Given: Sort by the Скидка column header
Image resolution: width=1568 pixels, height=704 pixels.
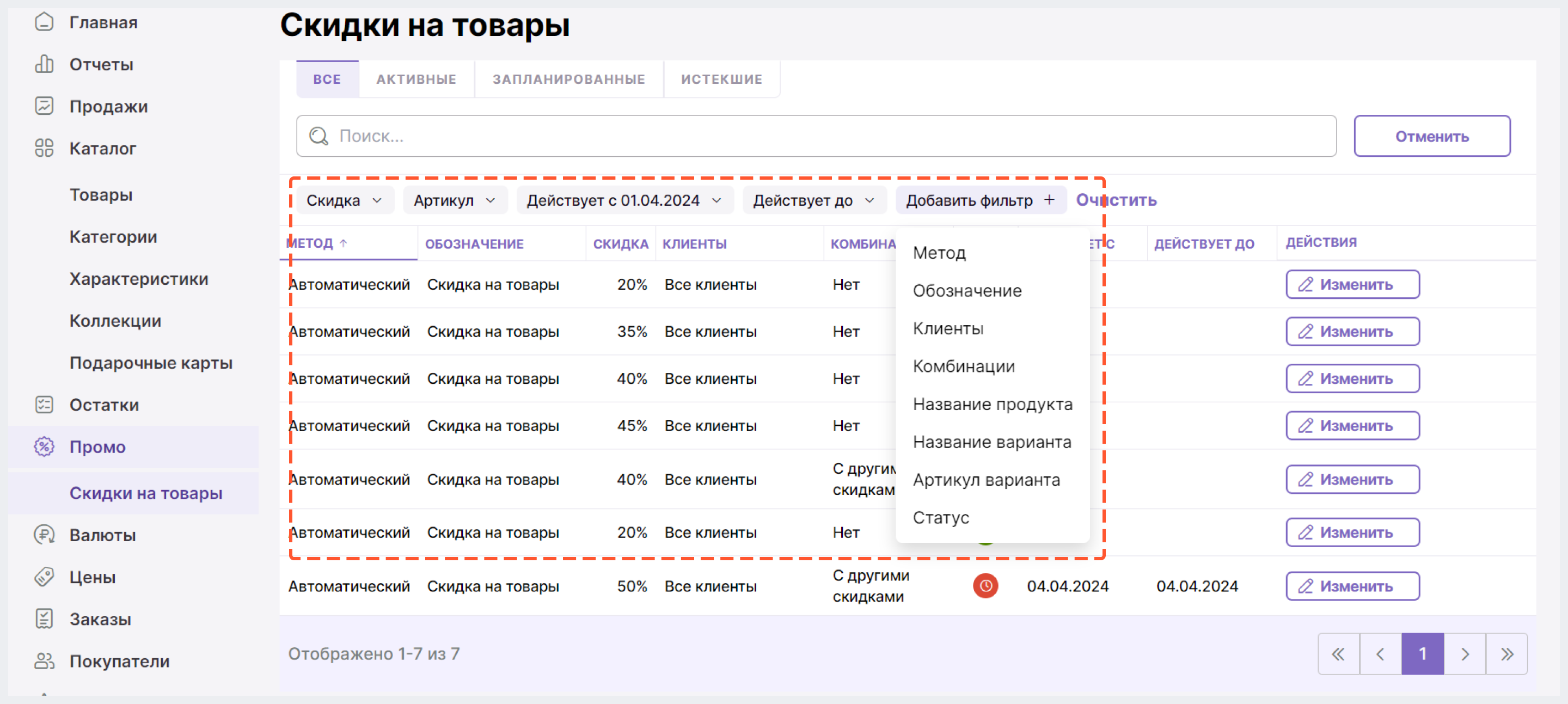Looking at the screenshot, I should [x=620, y=243].
